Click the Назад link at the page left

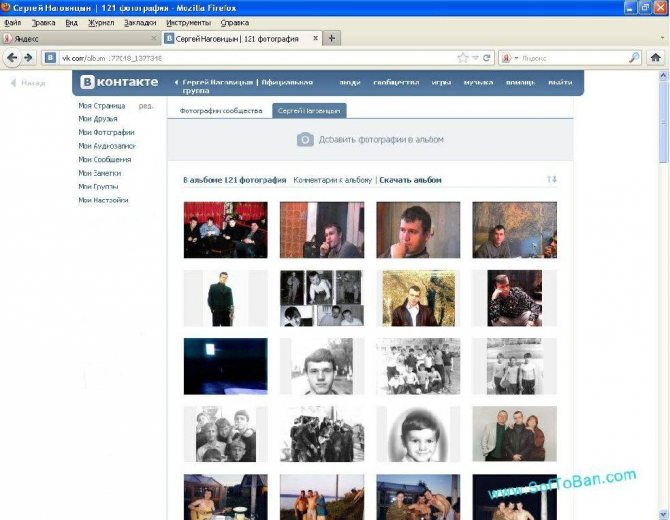click(x=28, y=83)
